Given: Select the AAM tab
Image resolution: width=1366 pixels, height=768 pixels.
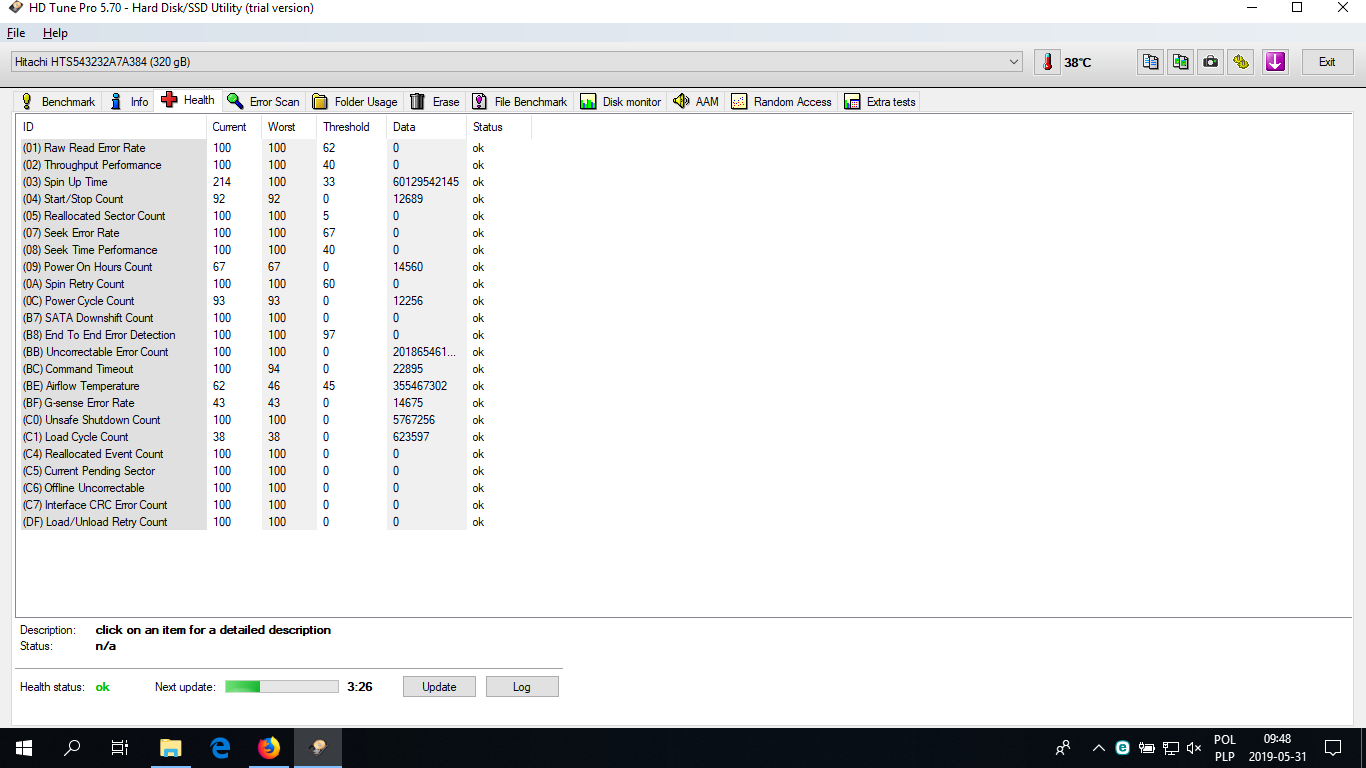Looking at the screenshot, I should (x=697, y=101).
